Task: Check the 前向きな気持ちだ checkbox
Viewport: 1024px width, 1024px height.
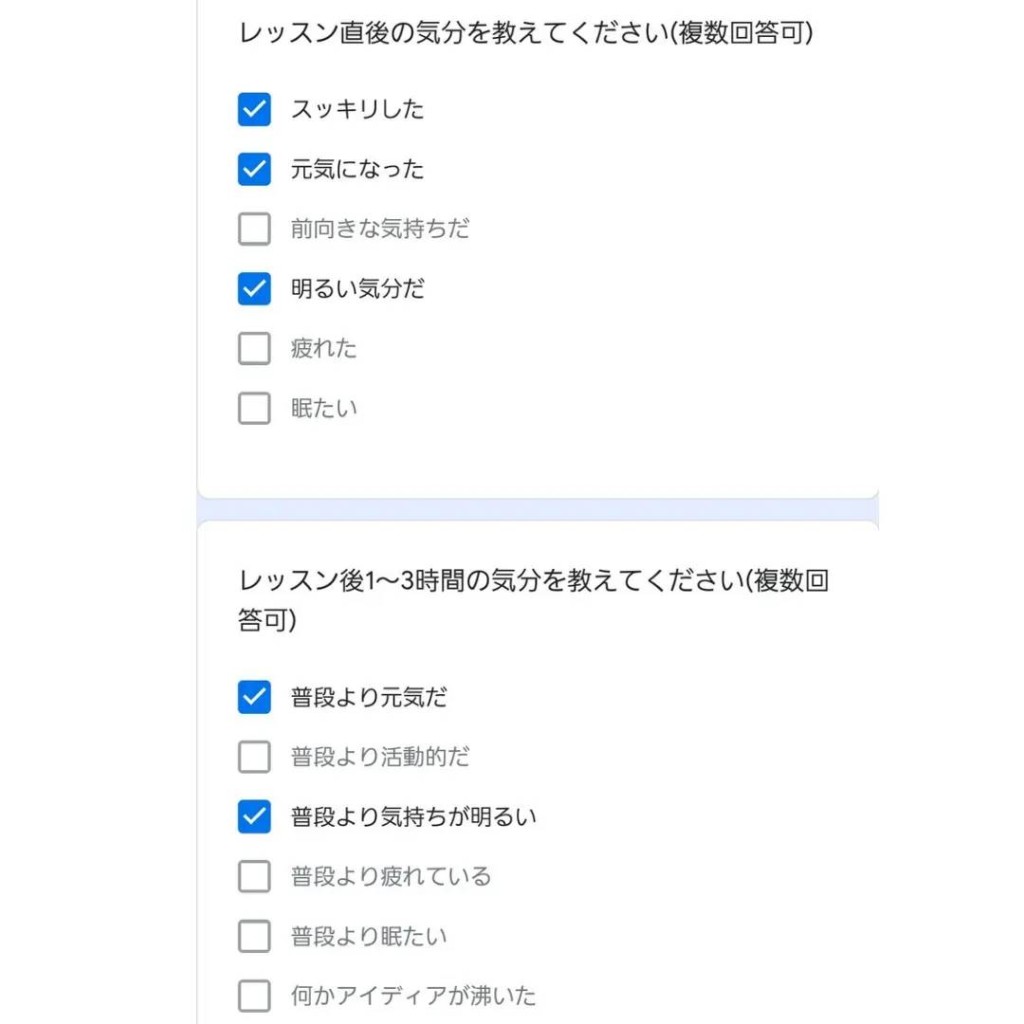Action: pos(255,229)
